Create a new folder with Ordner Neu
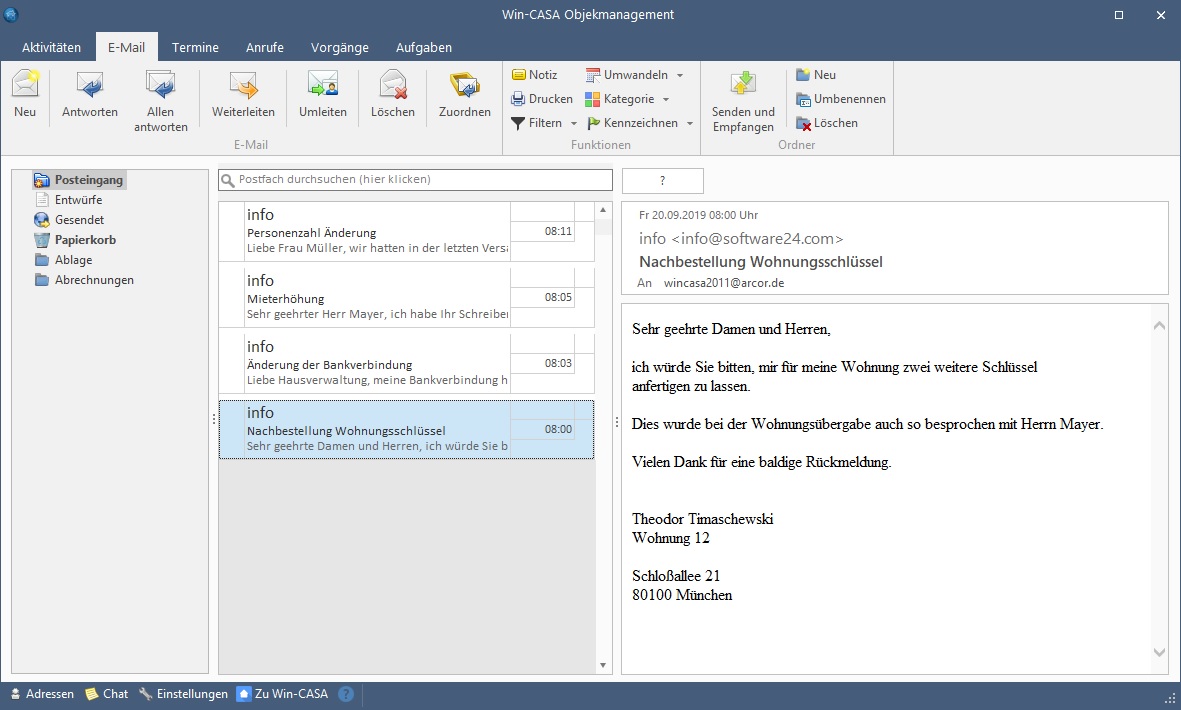The image size is (1181, 710). point(816,75)
